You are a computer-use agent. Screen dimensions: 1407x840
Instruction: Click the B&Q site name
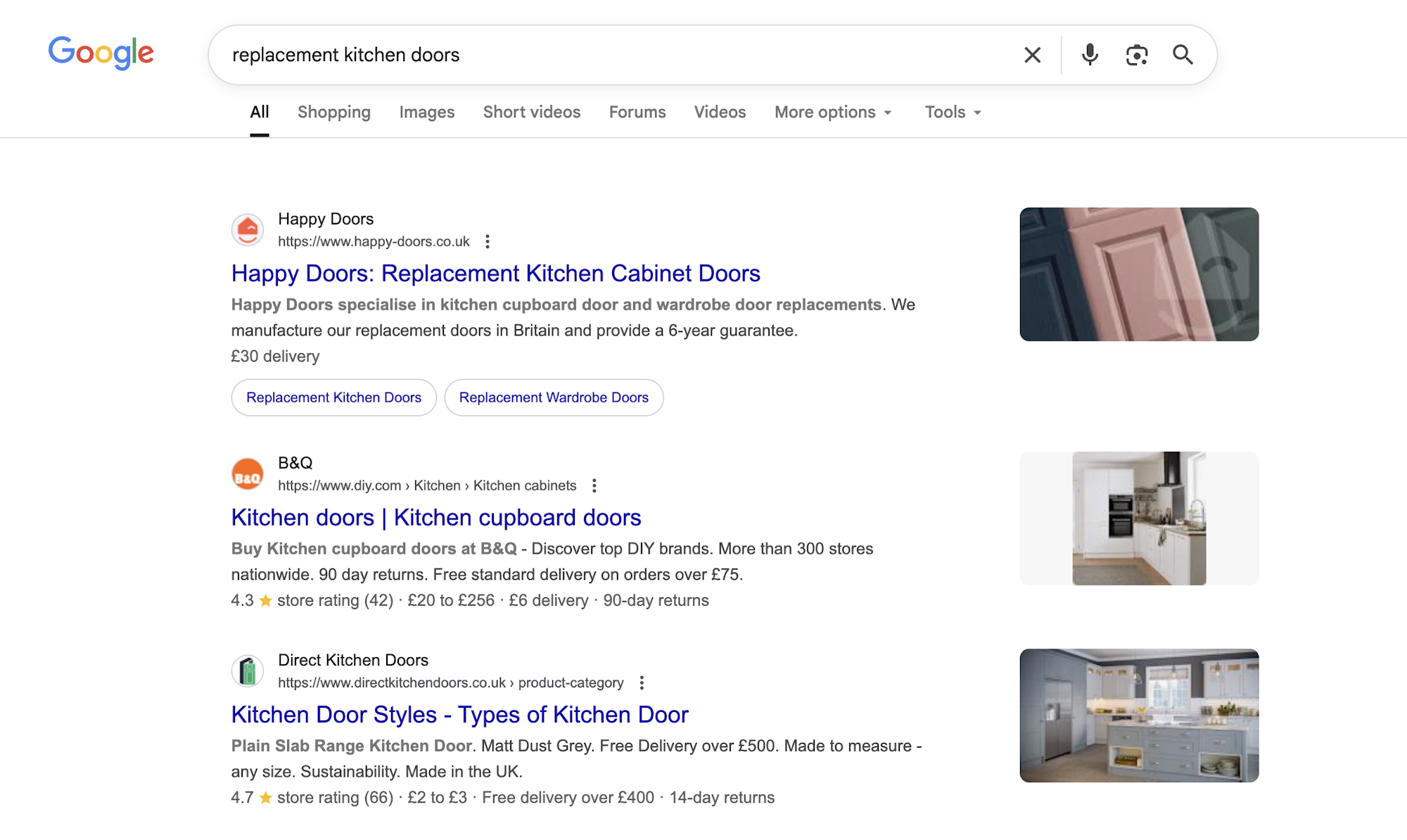295,464
